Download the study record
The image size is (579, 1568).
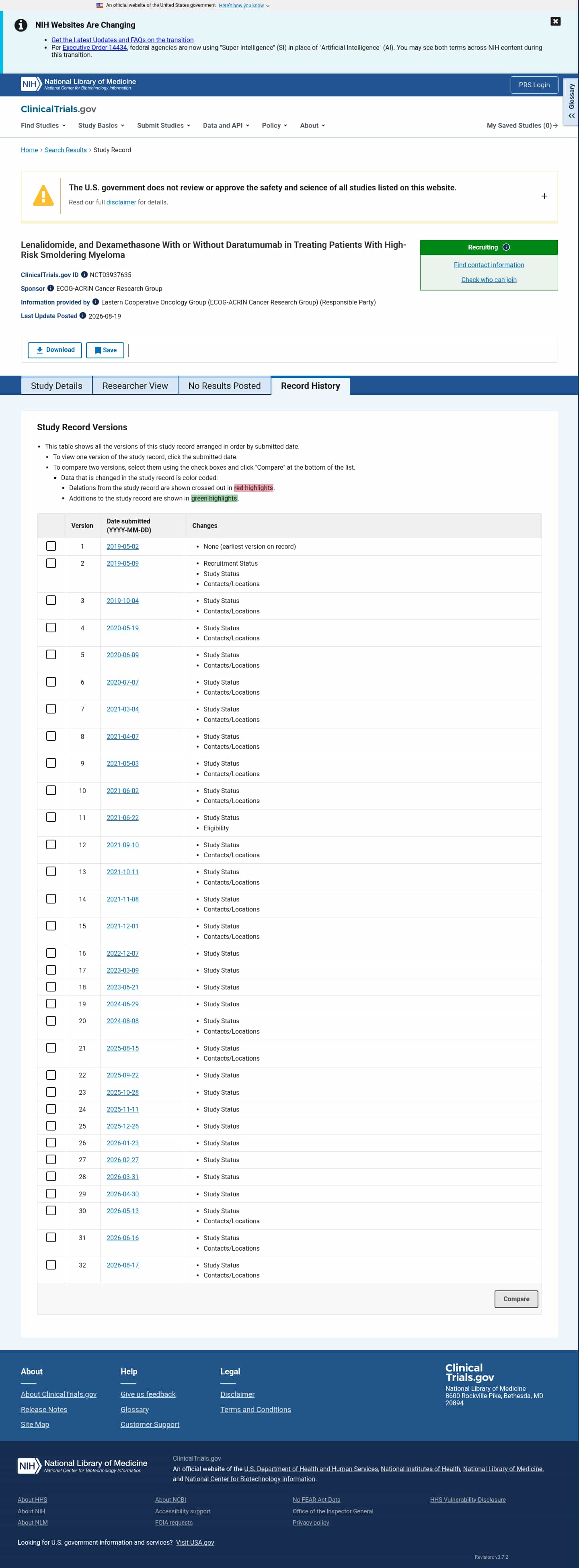[x=55, y=350]
